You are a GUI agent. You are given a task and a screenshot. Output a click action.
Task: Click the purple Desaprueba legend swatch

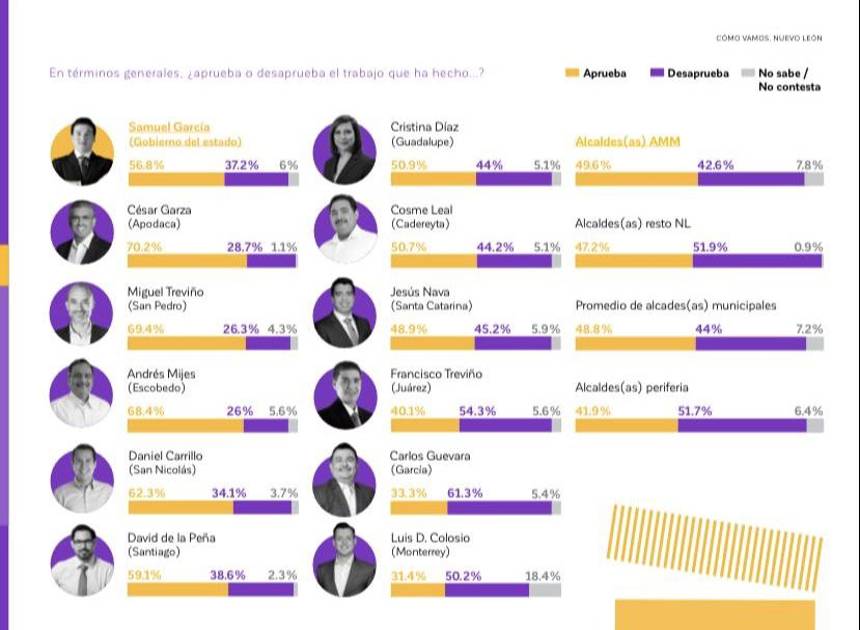(x=657, y=73)
